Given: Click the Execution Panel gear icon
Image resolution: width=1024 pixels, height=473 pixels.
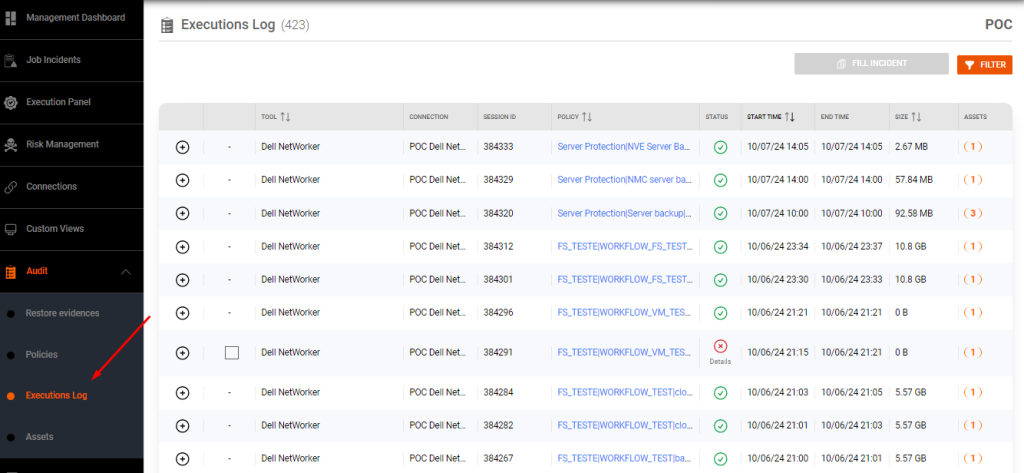Looking at the screenshot, I should (x=11, y=102).
